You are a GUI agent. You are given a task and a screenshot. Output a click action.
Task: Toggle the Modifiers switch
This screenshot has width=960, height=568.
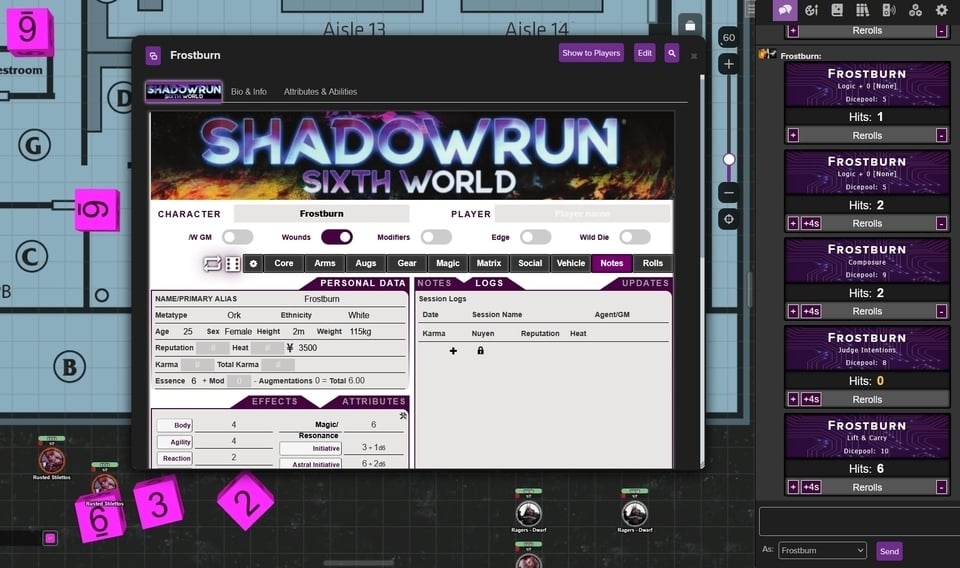(x=436, y=237)
